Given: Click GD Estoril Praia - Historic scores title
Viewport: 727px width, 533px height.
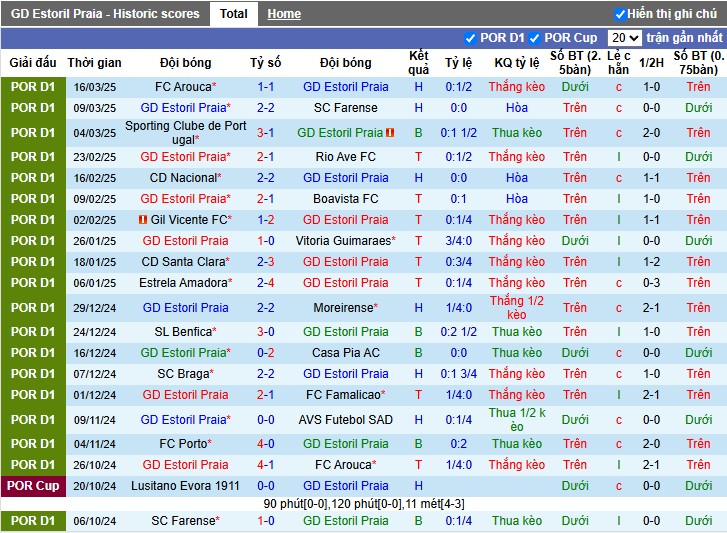Looking at the screenshot, I should click(105, 14).
